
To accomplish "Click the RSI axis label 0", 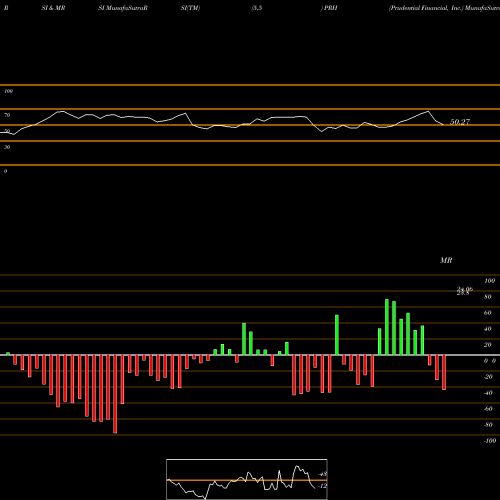I will click(5, 171).
